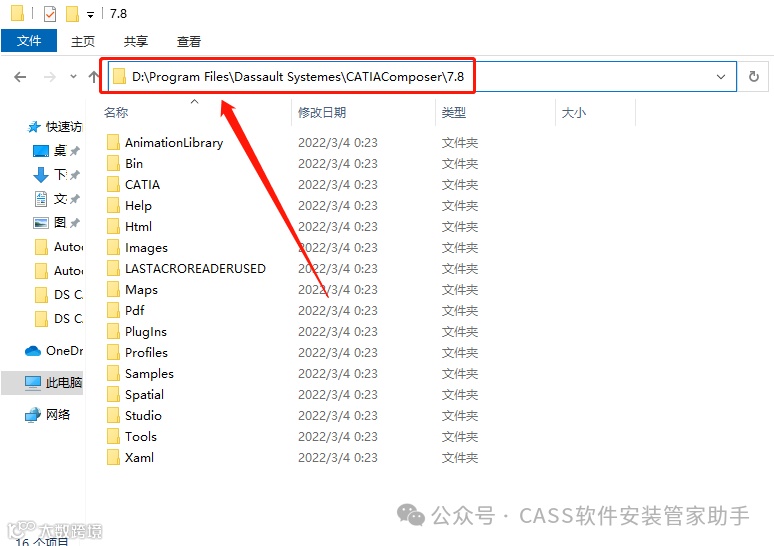Select the CATIA folder icon

click(113, 184)
